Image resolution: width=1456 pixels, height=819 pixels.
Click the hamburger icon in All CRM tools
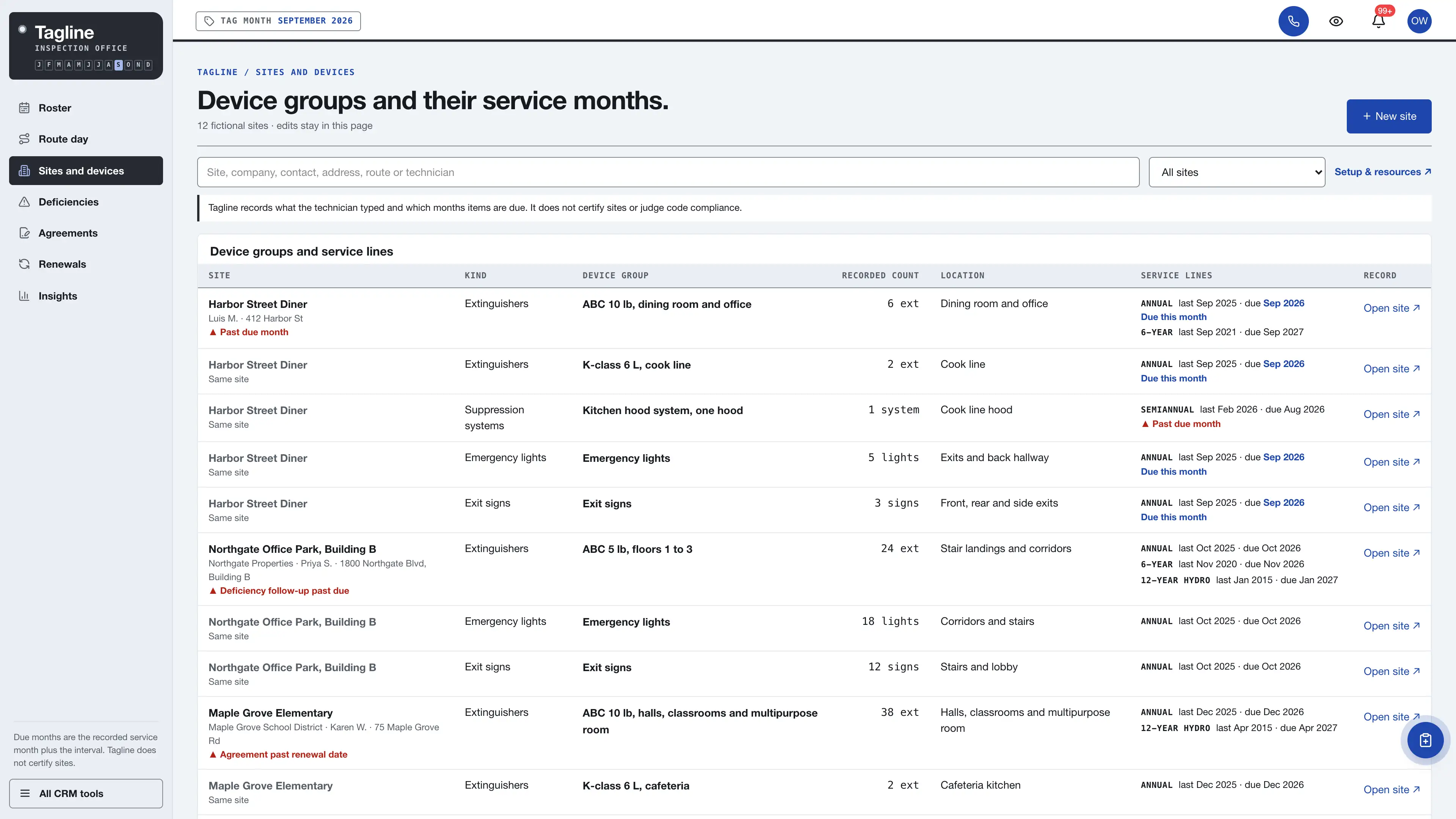click(x=25, y=793)
